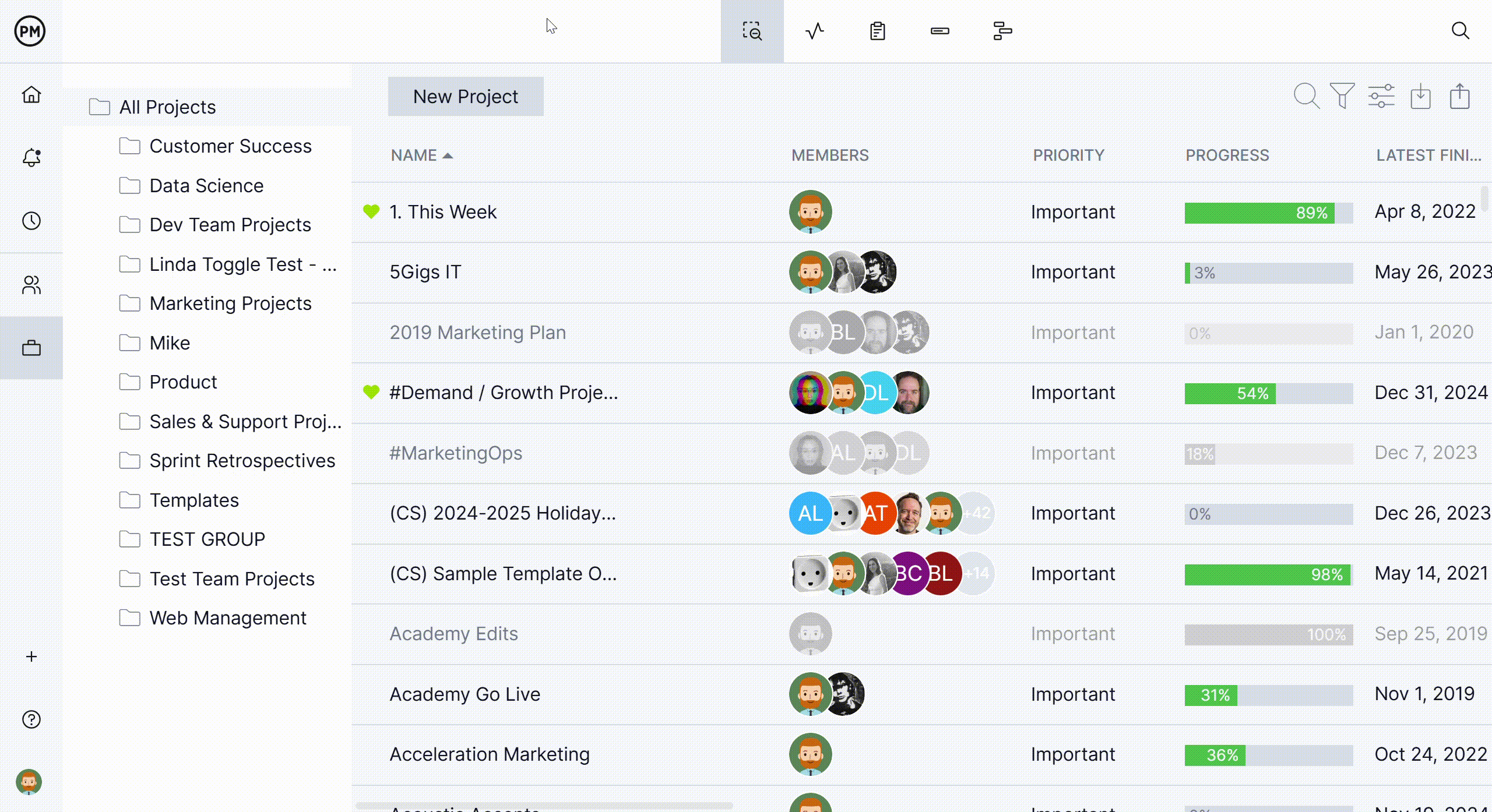The width and height of the screenshot is (1492, 812).
Task: Open the Gantt roadmap view icon
Action: tap(1002, 31)
